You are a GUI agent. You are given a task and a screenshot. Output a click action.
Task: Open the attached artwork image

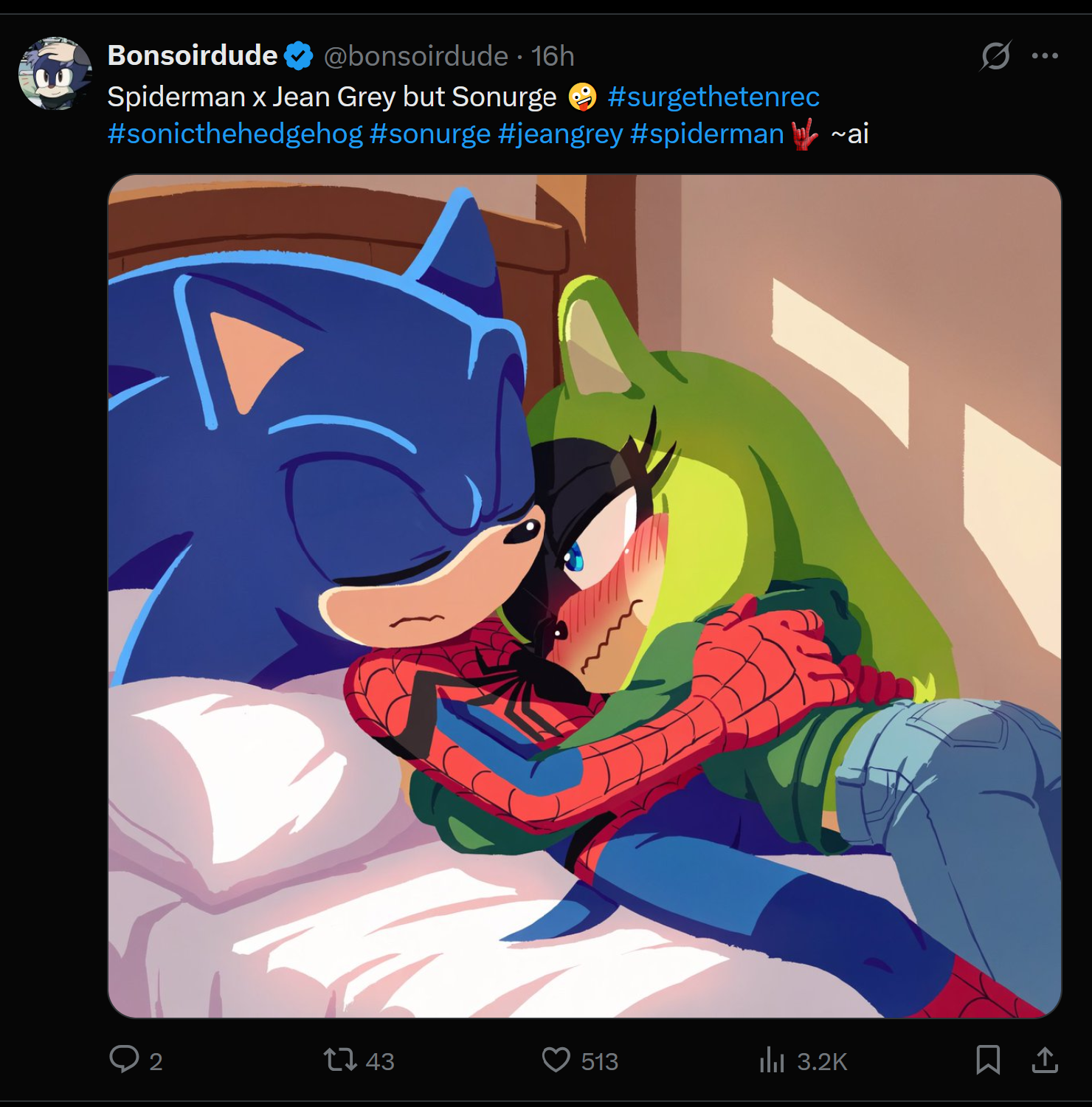[x=584, y=596]
